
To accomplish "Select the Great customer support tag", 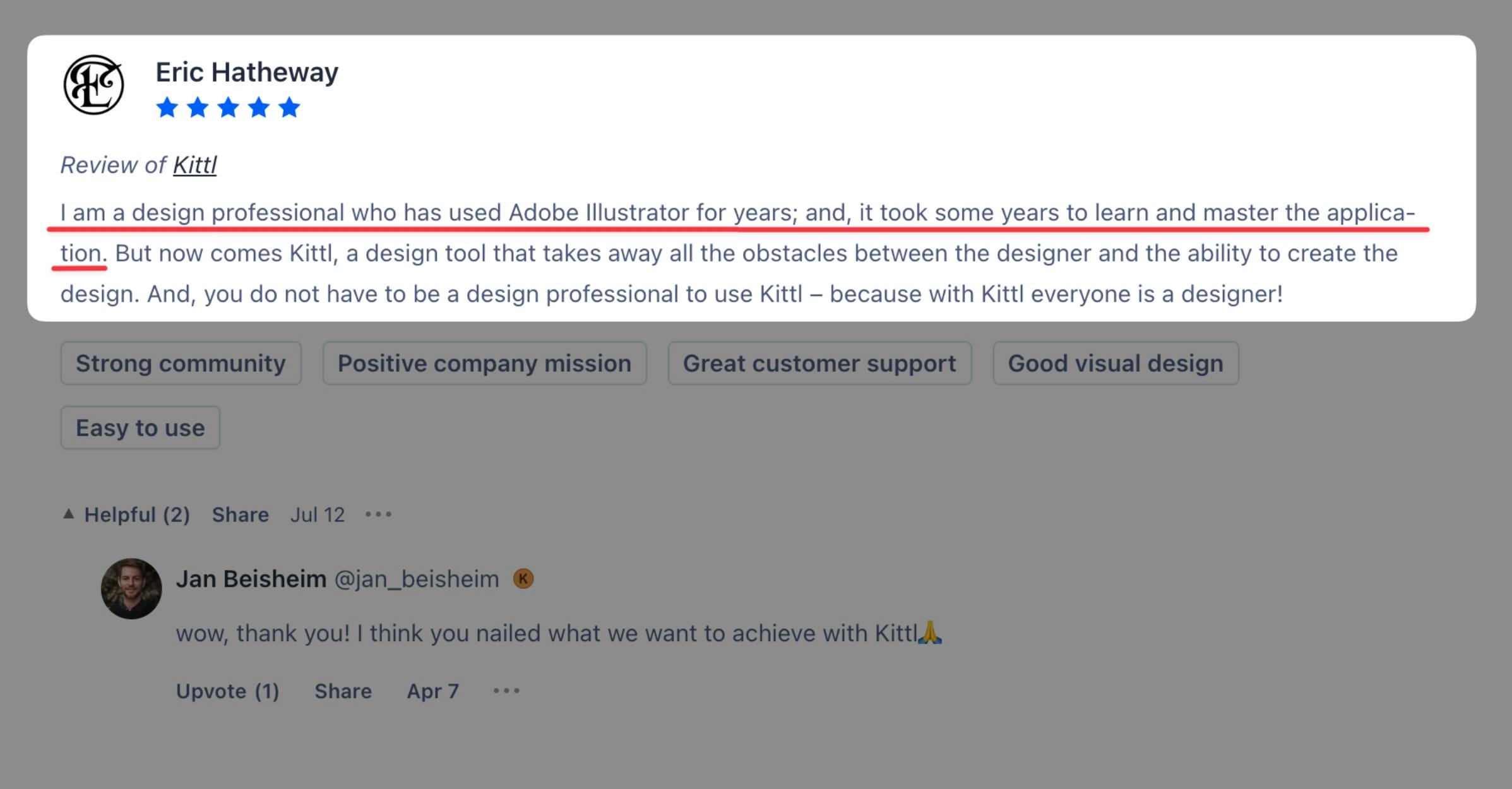I will [820, 363].
